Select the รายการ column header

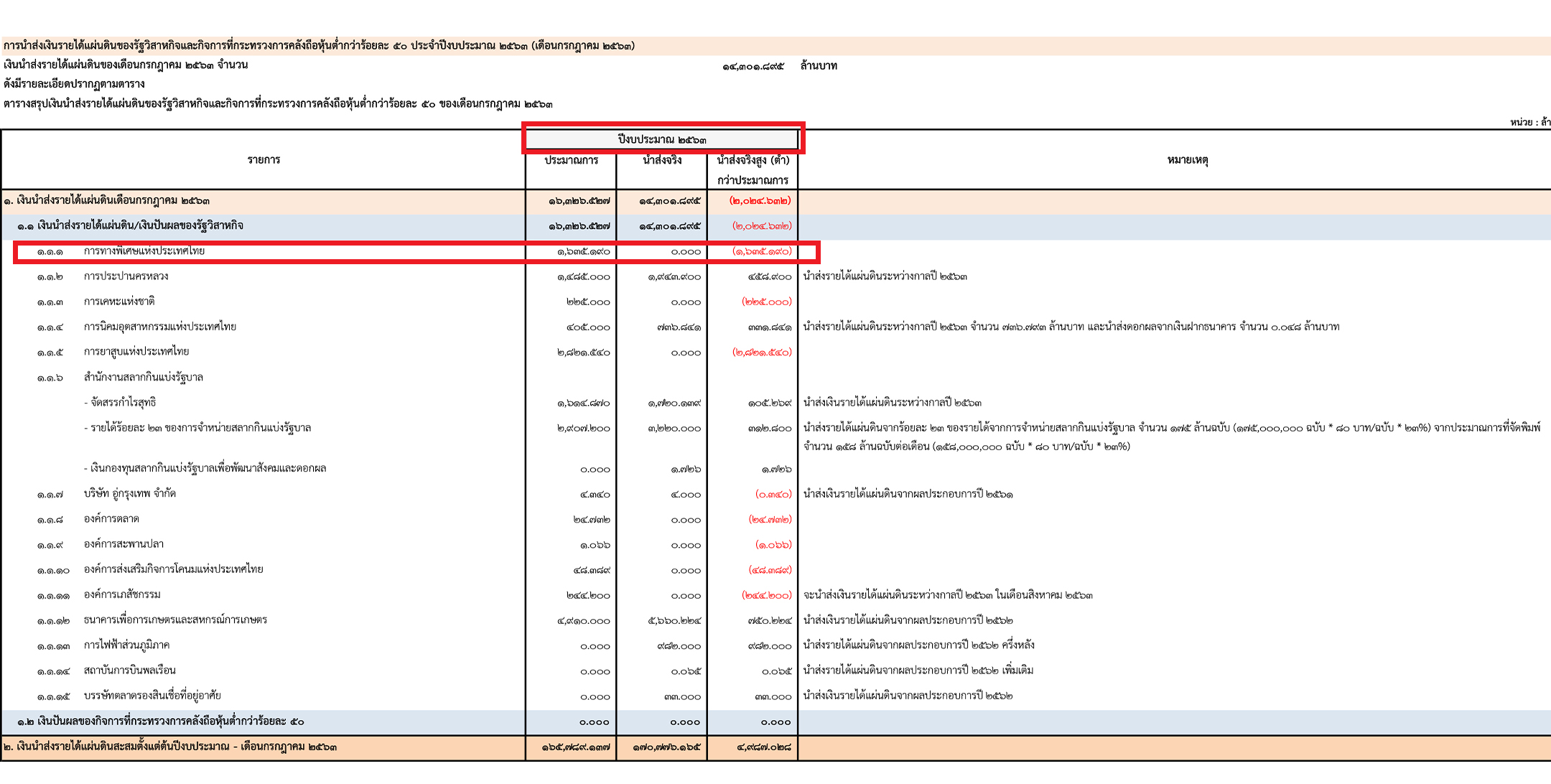(x=264, y=159)
